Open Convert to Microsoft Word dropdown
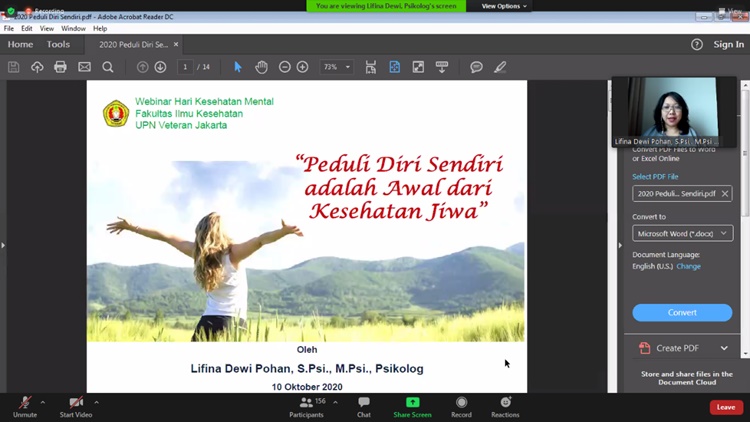The image size is (750, 422). coord(682,233)
